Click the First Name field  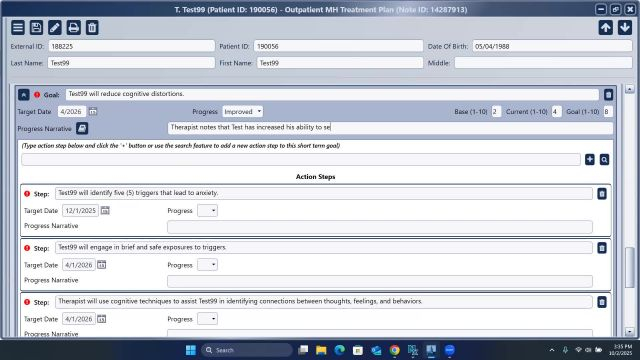click(340, 63)
